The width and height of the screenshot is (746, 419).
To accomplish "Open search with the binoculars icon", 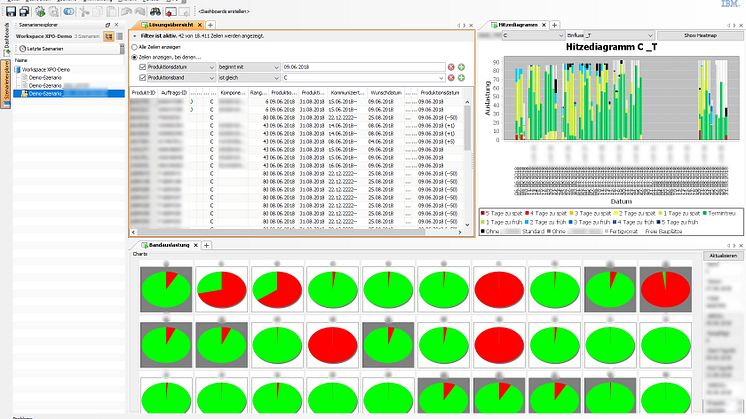I will (155, 11).
